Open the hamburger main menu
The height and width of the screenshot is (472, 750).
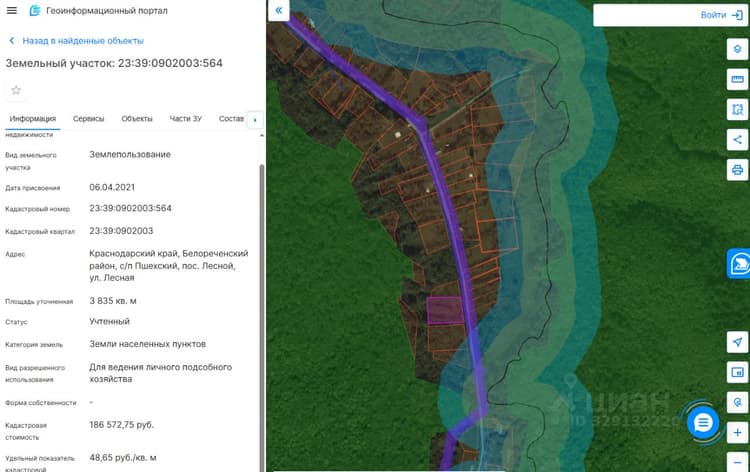[11, 10]
